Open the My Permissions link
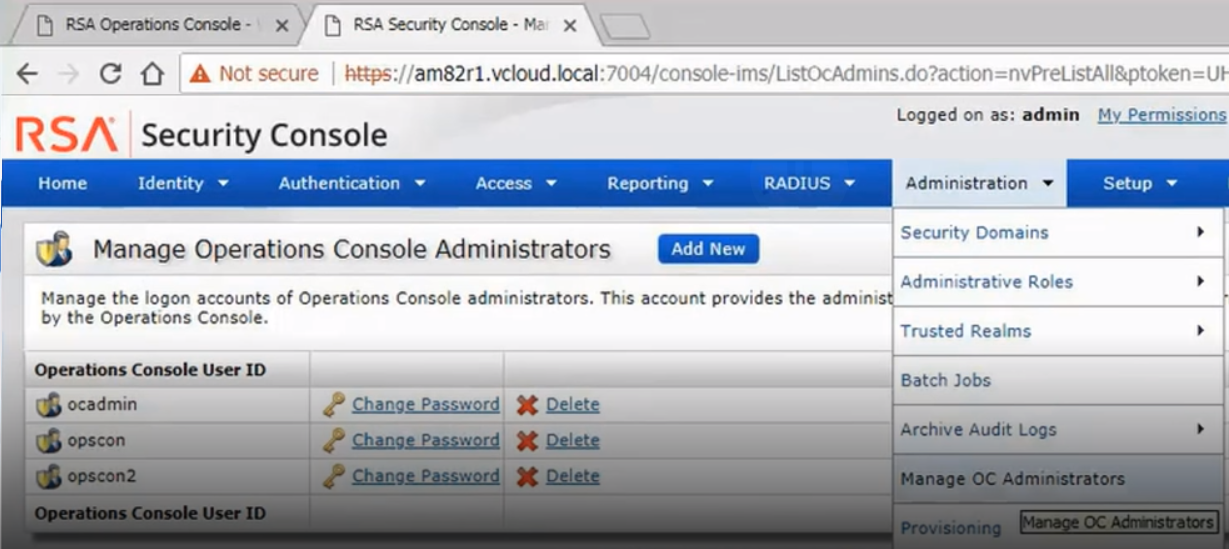1229x549 pixels. [x=1161, y=115]
